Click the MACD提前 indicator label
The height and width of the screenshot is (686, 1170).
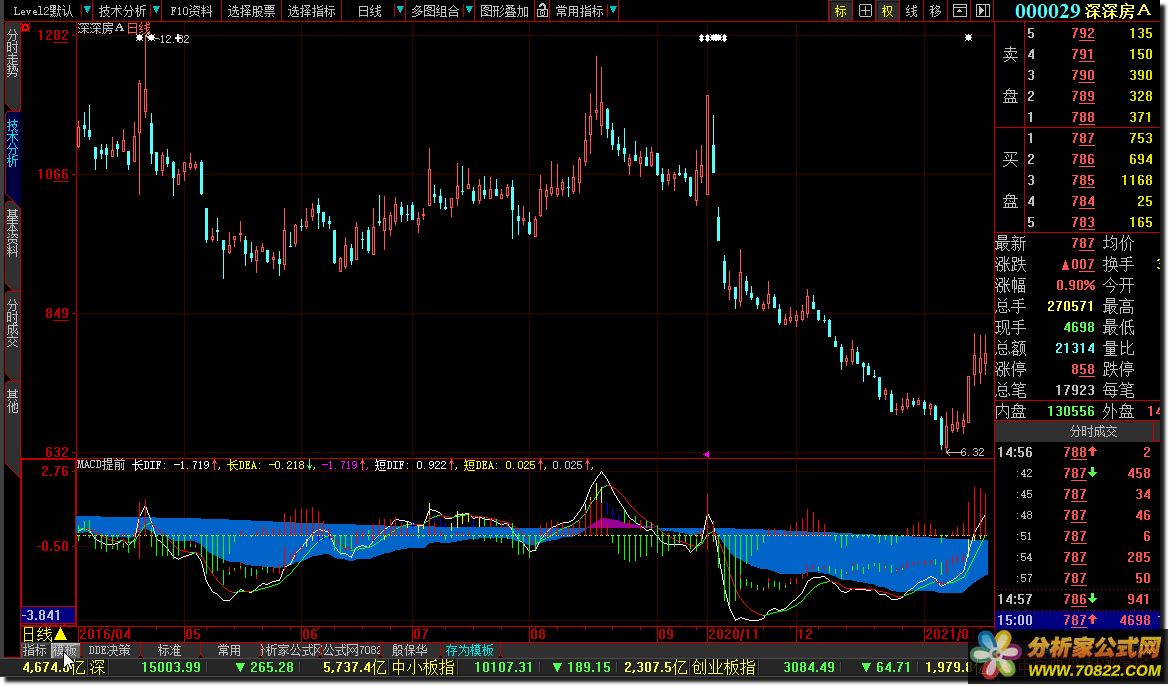(101, 465)
